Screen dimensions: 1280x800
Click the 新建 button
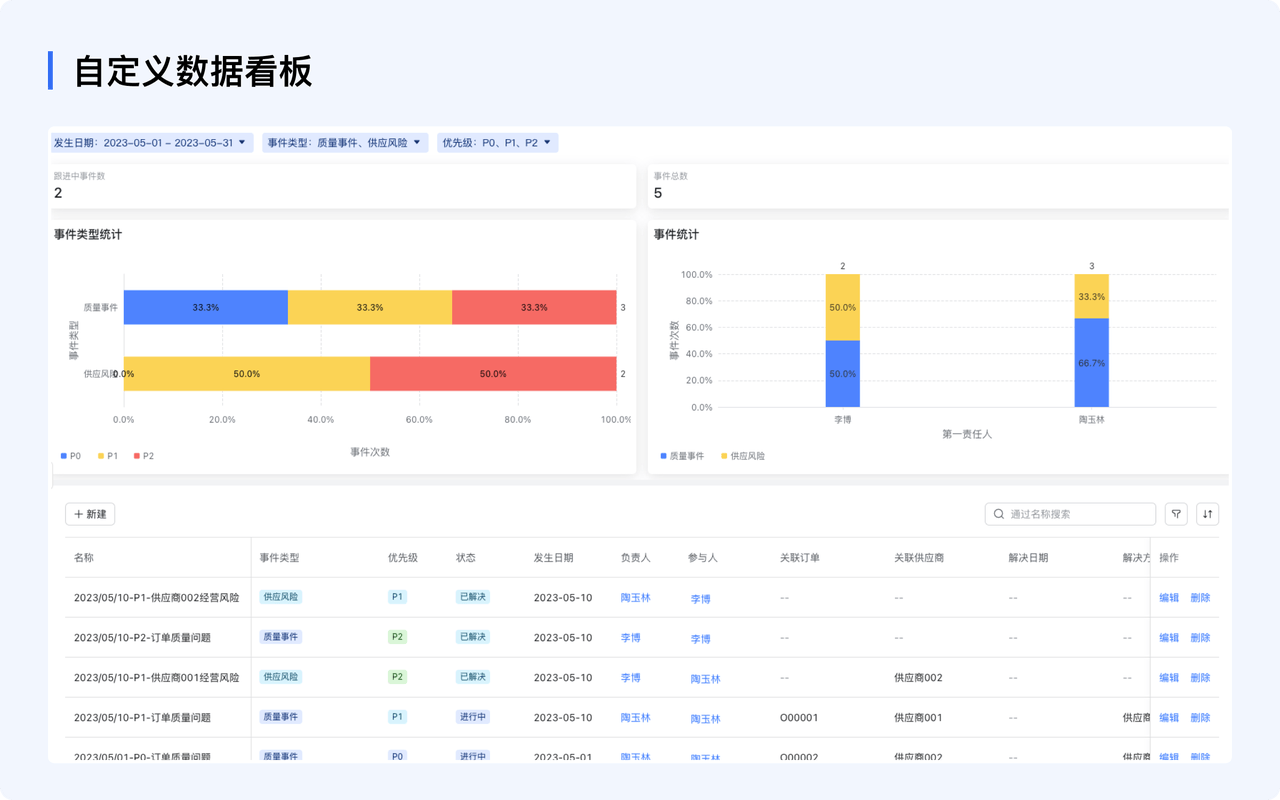[90, 514]
